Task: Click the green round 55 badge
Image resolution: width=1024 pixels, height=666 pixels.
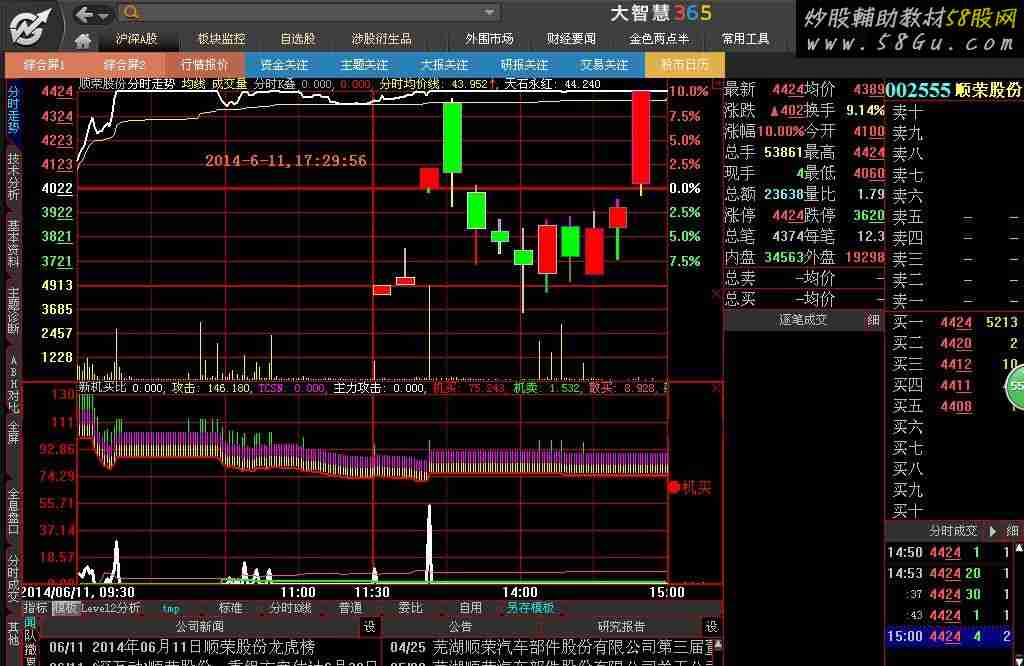Action: tap(1015, 387)
